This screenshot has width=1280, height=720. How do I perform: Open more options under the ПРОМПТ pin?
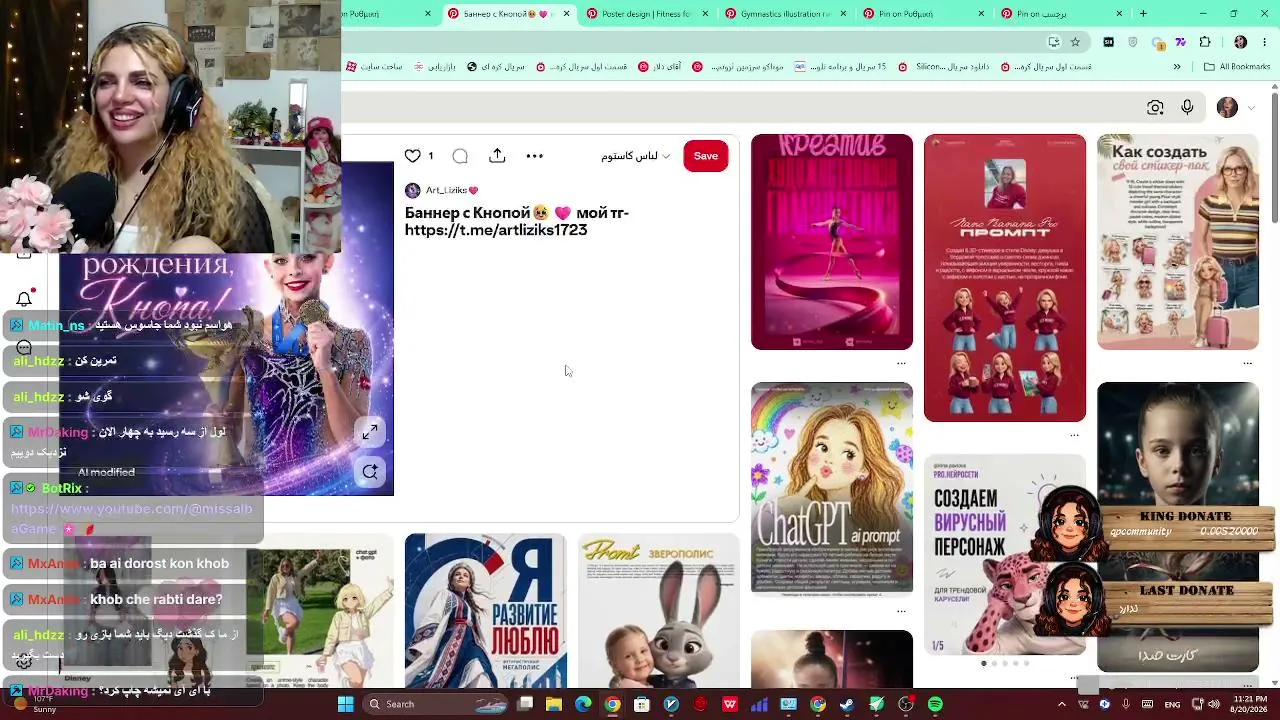tap(1074, 435)
